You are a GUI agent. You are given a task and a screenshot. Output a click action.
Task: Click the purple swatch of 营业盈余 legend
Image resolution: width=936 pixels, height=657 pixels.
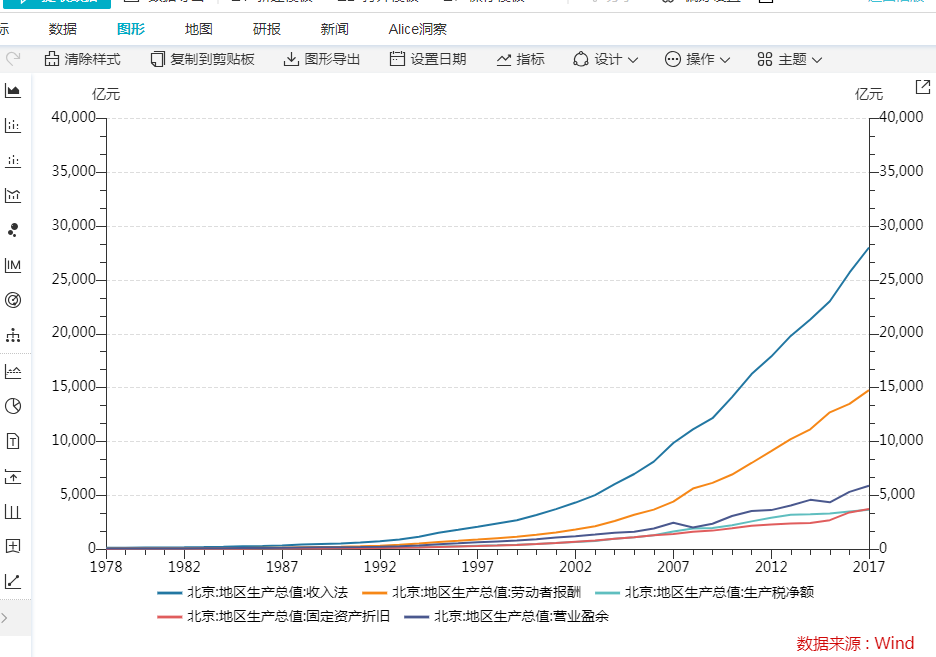[416, 616]
